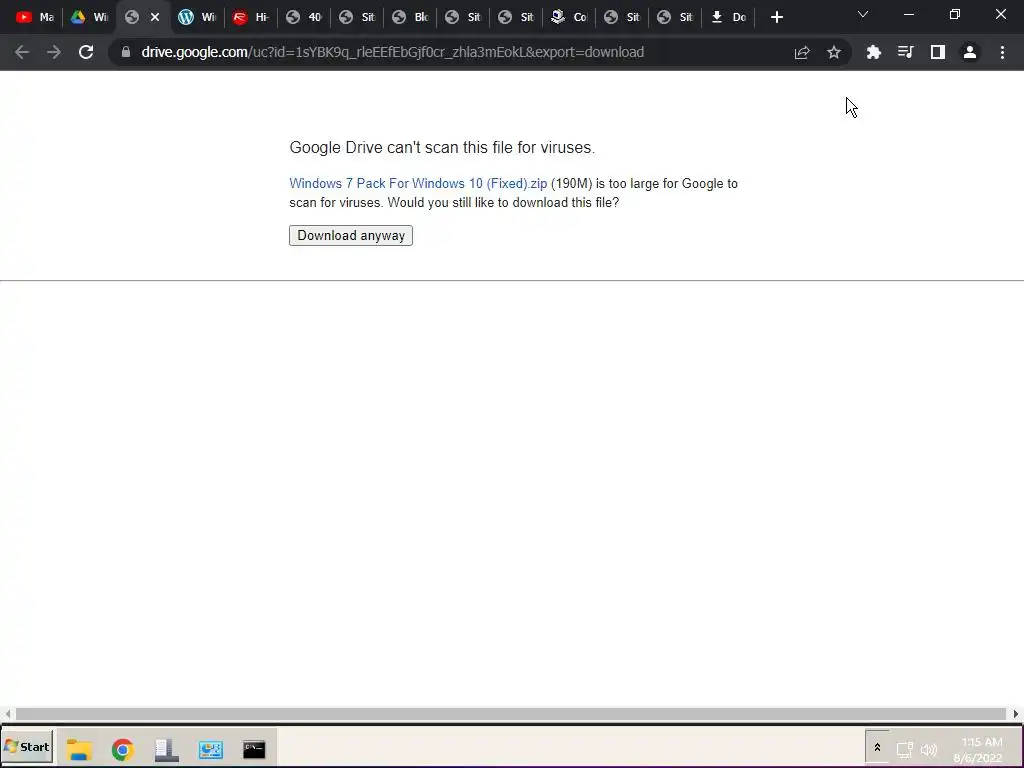This screenshot has width=1024, height=768.
Task: Open the Chrome profile icon
Action: (x=970, y=52)
